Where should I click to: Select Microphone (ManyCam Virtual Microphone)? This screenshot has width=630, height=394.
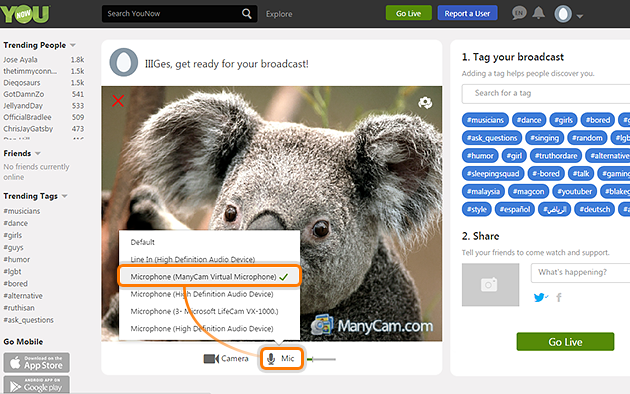pyautogui.click(x=209, y=276)
